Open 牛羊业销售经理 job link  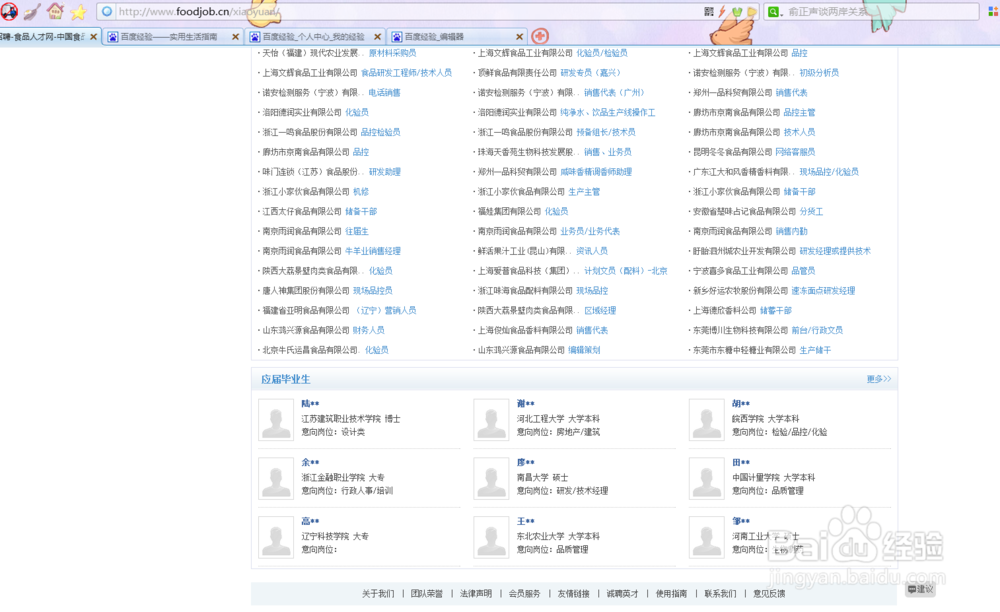(373, 251)
